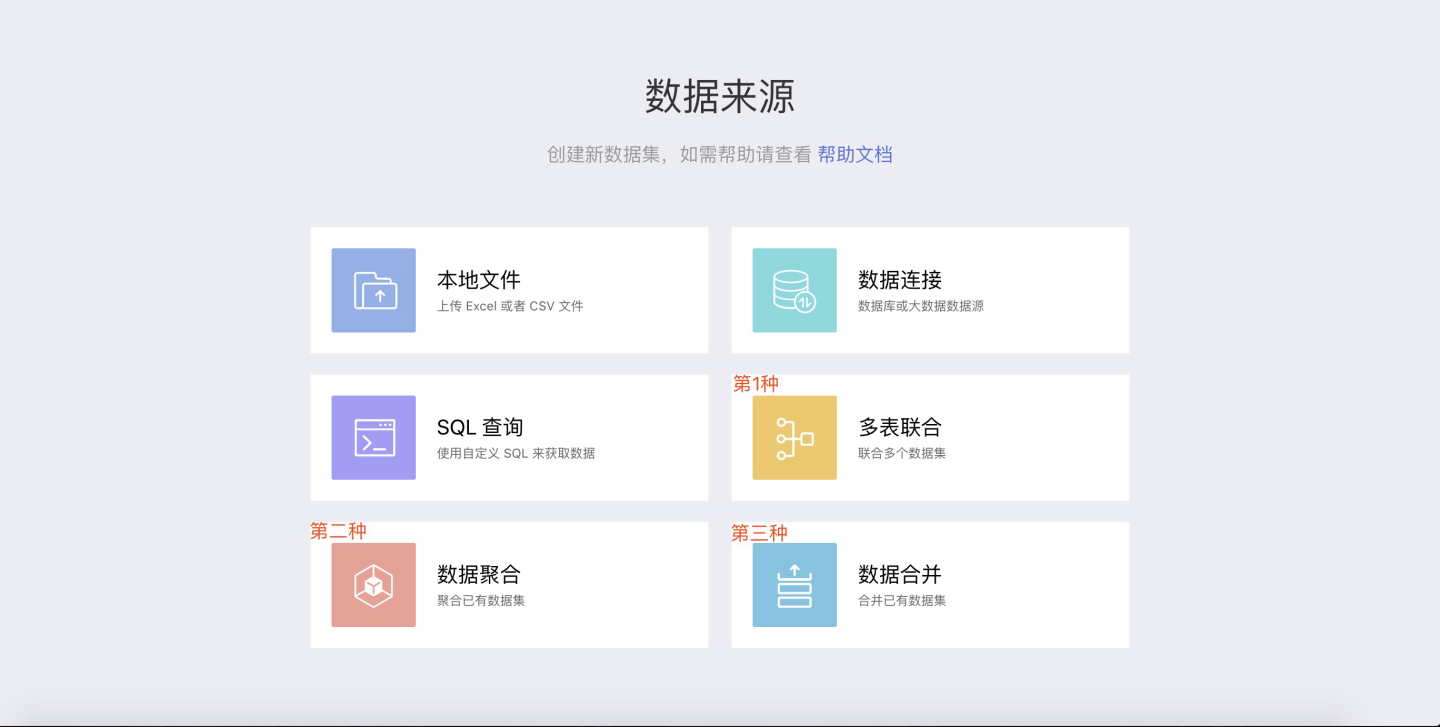Choose the 数据连接 title
Screen dimensions: 1440x727
click(x=899, y=280)
